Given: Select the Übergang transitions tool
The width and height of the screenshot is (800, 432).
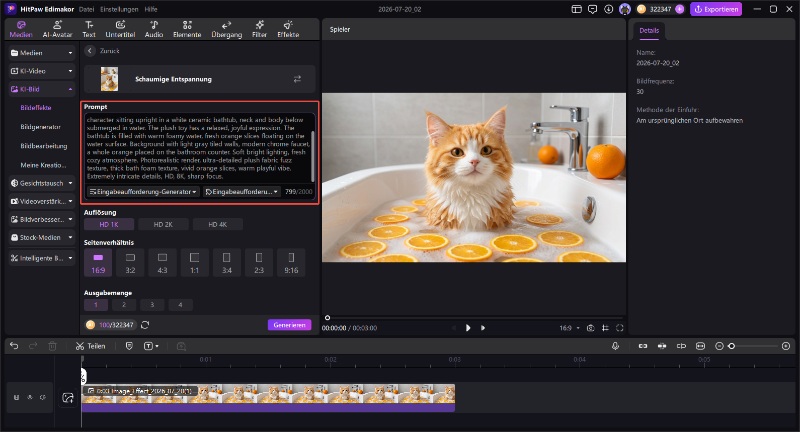Looking at the screenshot, I should (x=227, y=29).
